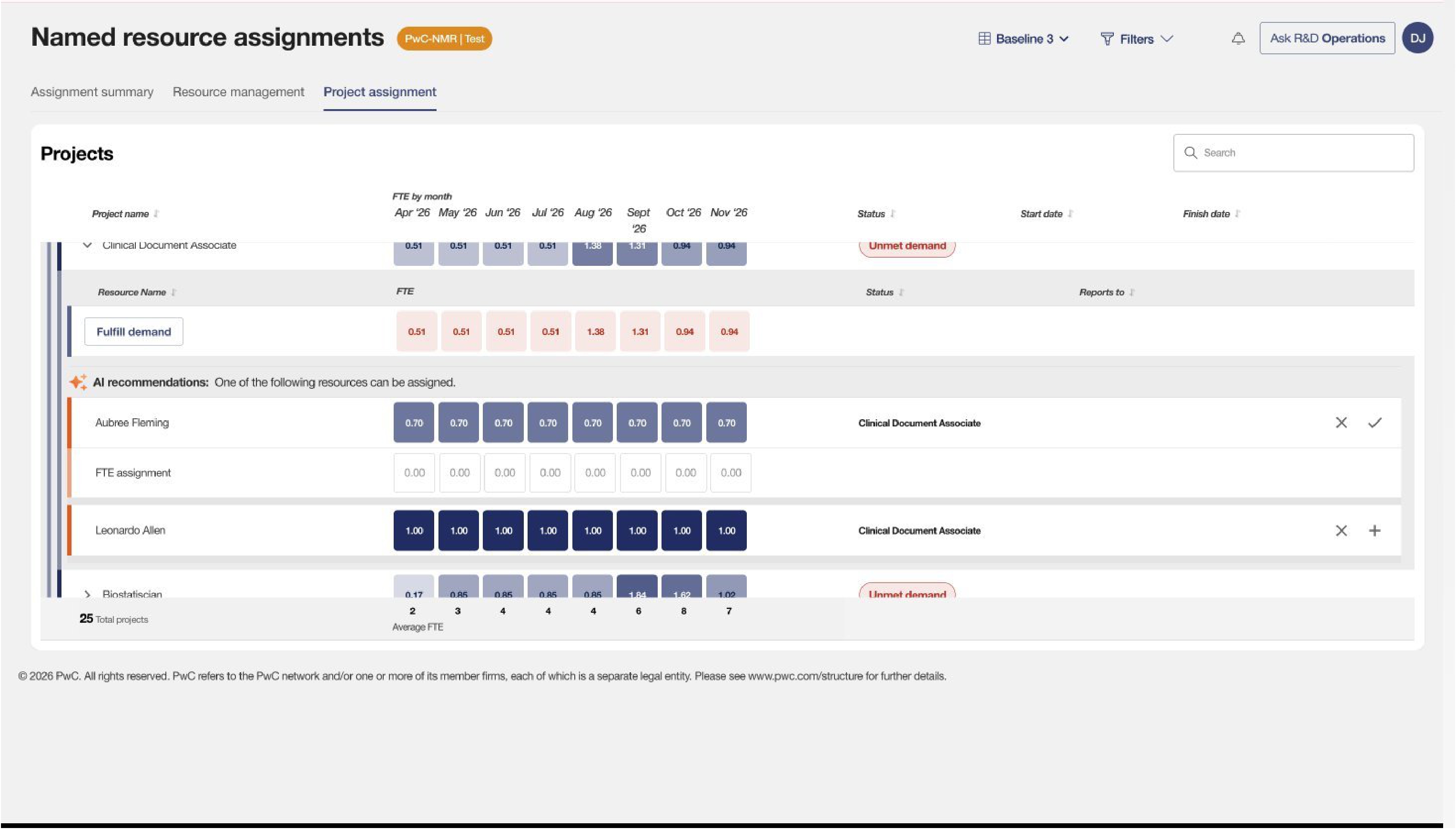
Task: Click Aubree Fleming's Apr '26 0.70 cell
Action: (x=414, y=423)
